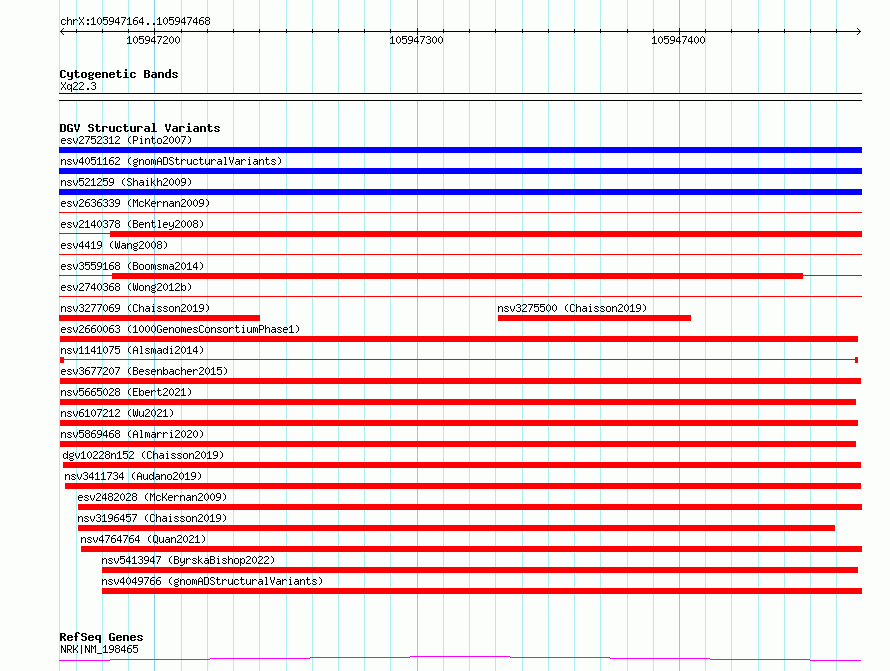
Task: Click the right arrow of the ruler
Action: coord(859,31)
